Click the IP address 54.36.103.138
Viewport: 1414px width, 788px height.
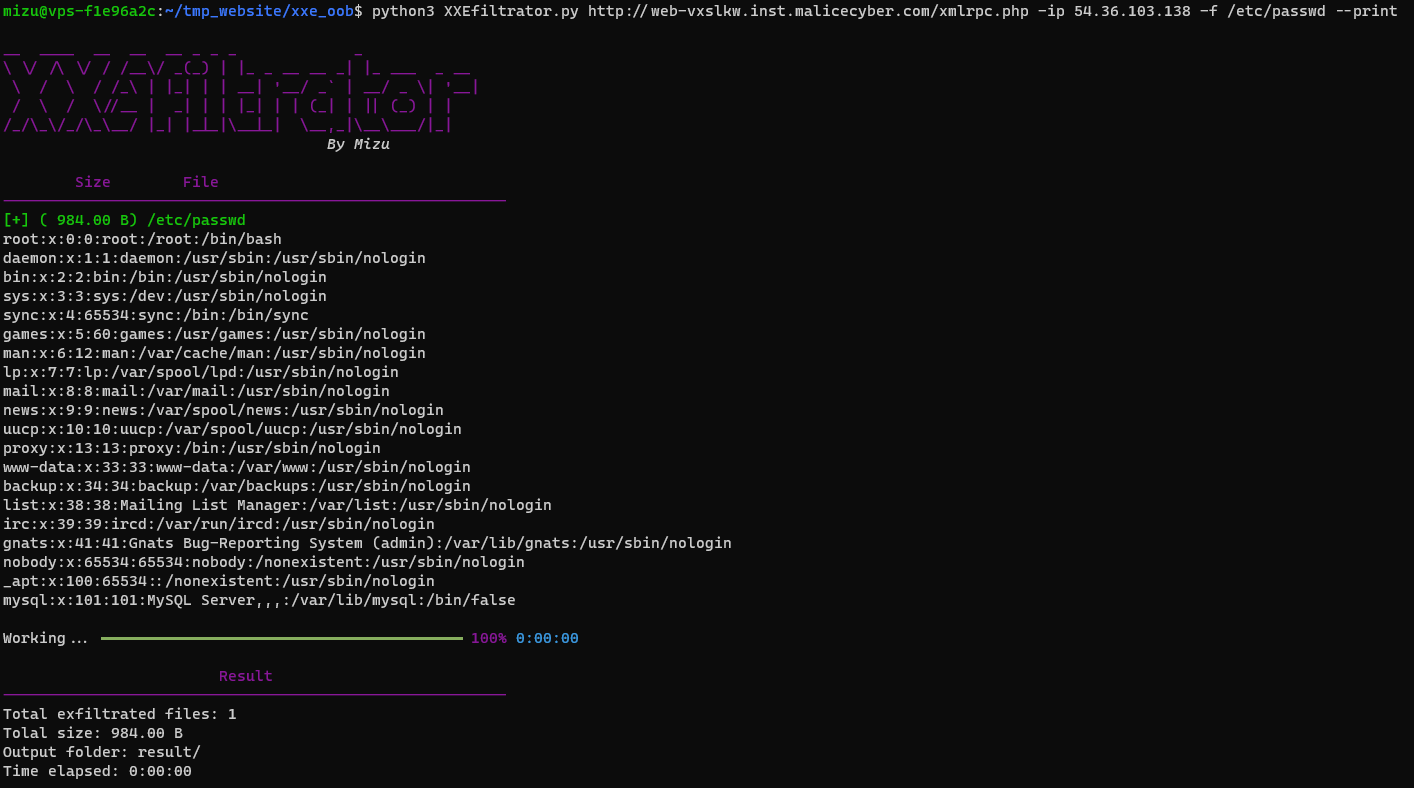(1132, 11)
